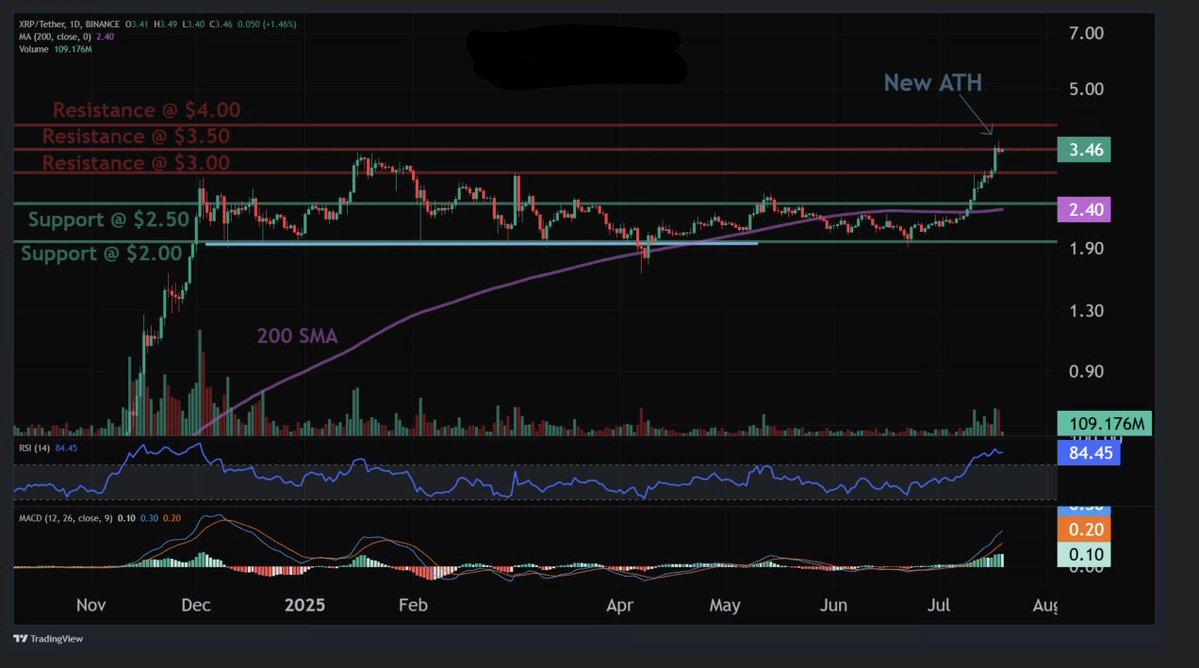Click the XRP/Tether symbol title in legend
1199x668 pixels.
tap(69, 24)
